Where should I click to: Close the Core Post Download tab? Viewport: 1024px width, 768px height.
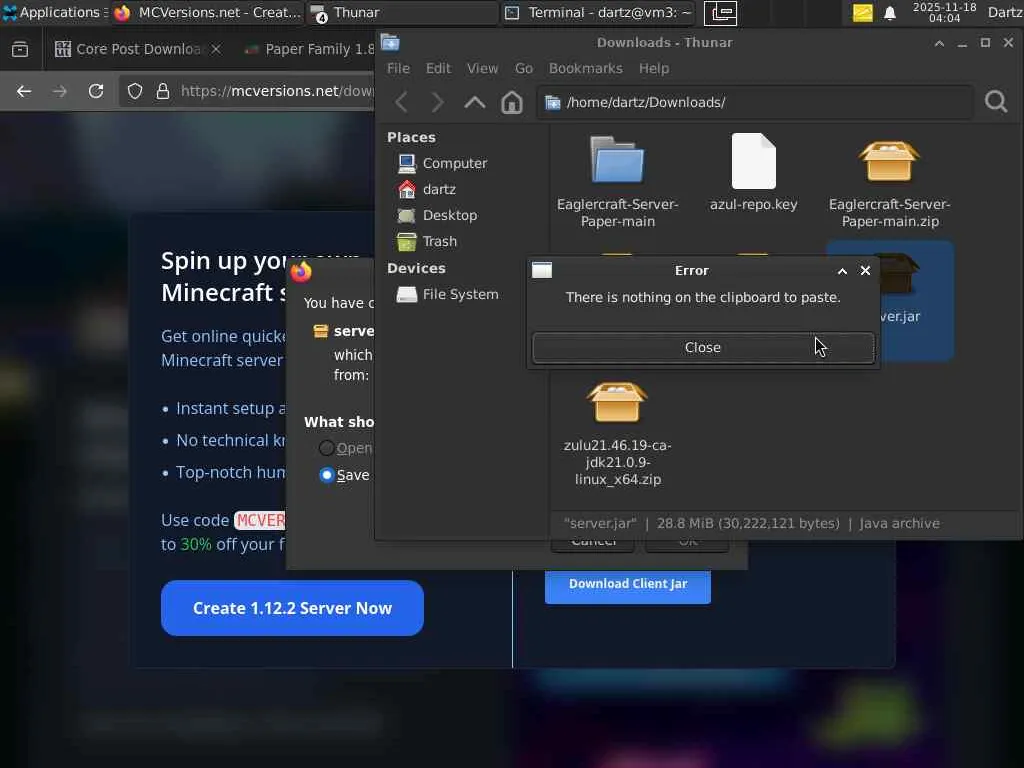[x=216, y=50]
